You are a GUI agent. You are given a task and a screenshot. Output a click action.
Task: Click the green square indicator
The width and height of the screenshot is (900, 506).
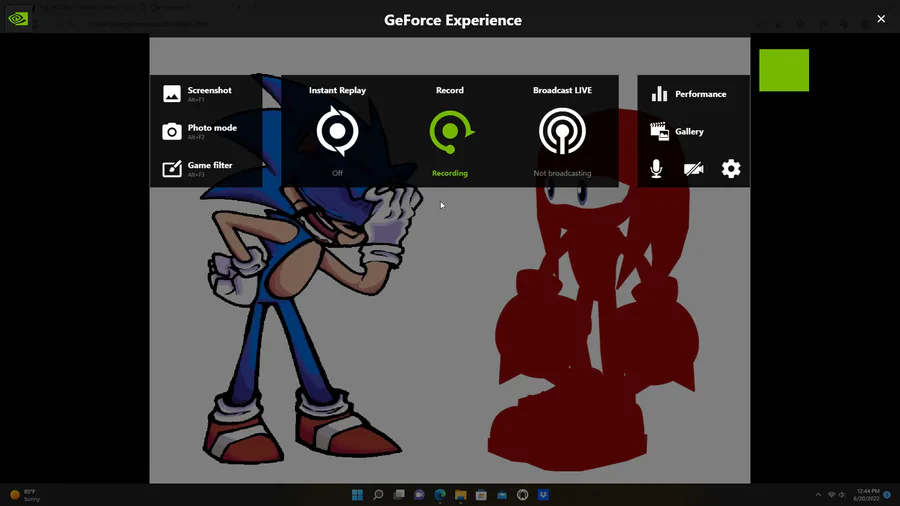point(784,70)
